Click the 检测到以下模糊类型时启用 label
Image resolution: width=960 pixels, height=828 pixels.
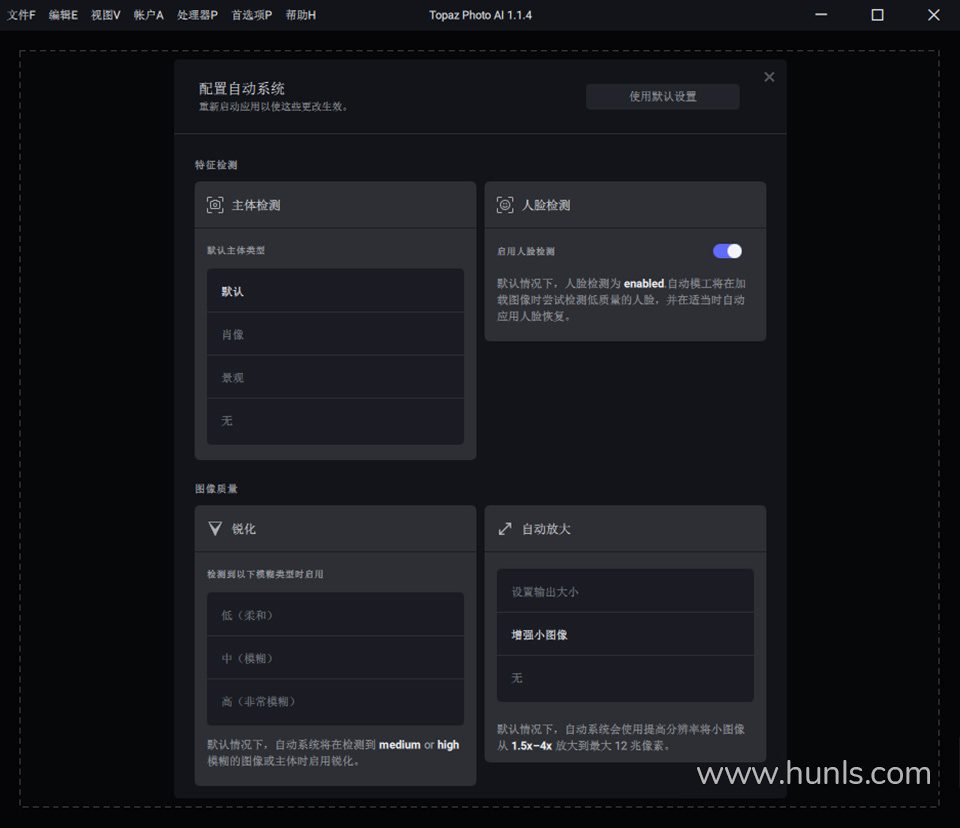click(265, 574)
